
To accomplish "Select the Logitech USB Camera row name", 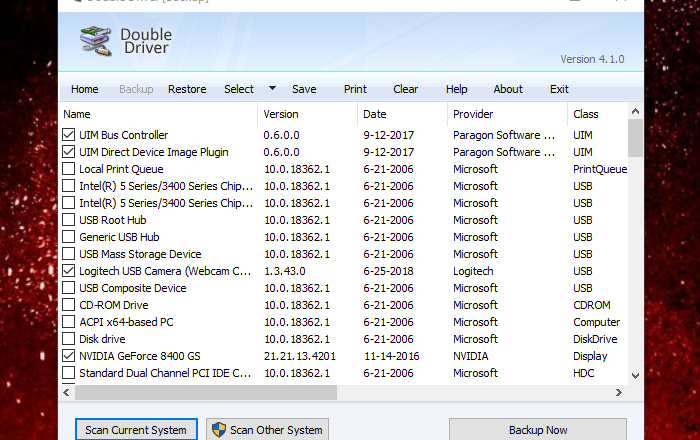I will click(165, 270).
